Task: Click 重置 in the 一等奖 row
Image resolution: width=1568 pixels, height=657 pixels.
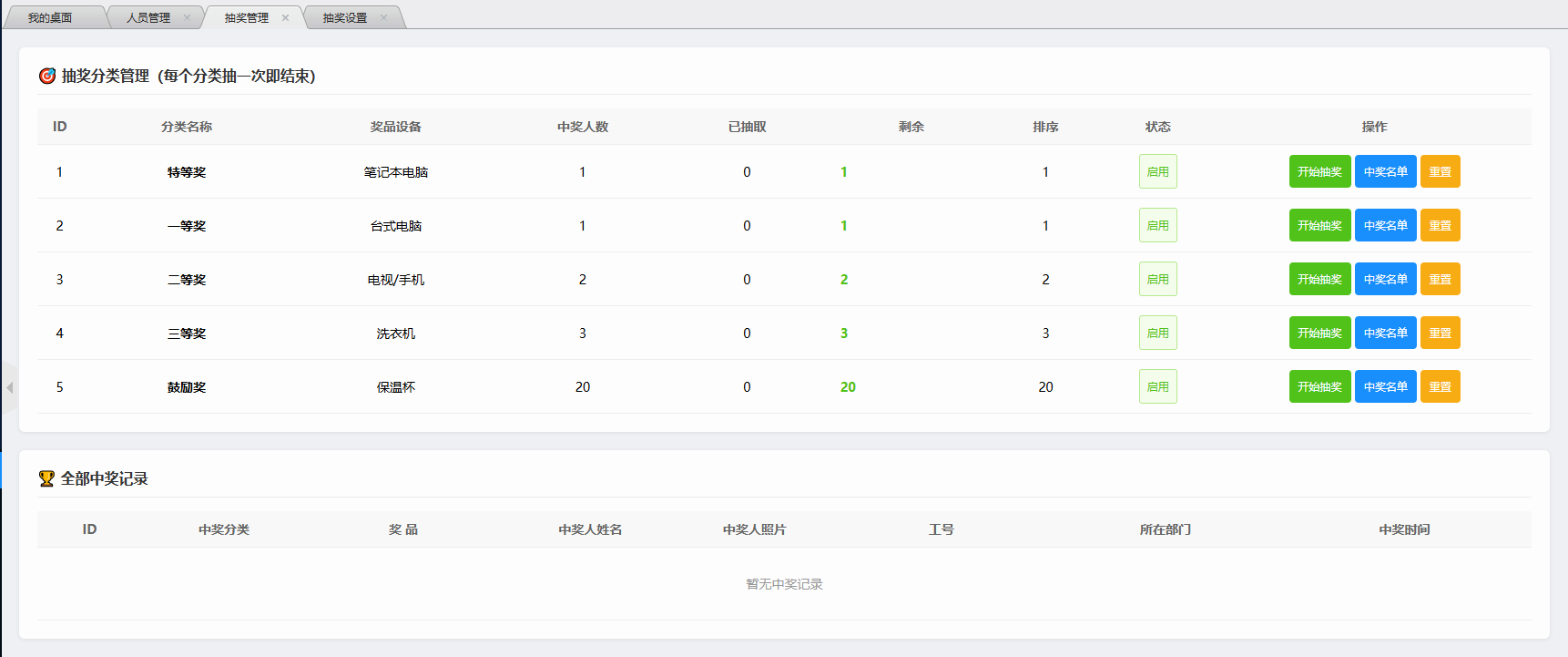Action: 1440,225
